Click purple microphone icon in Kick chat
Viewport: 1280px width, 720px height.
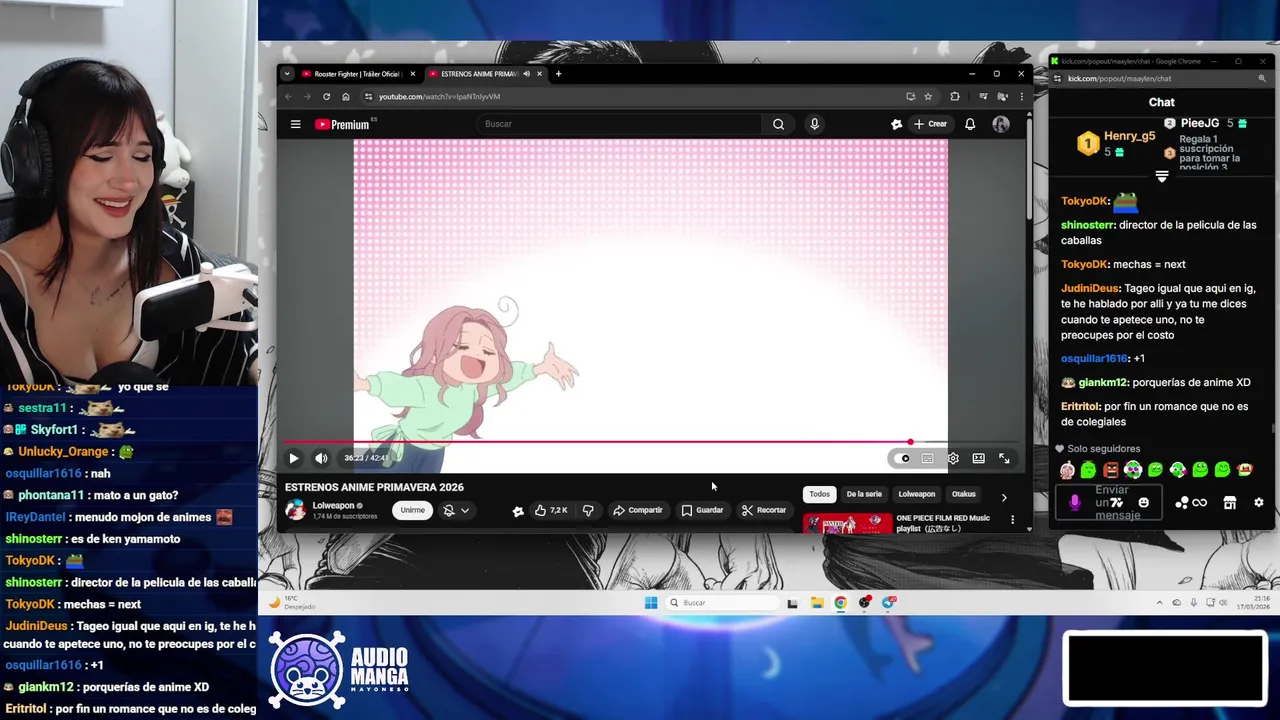1075,503
